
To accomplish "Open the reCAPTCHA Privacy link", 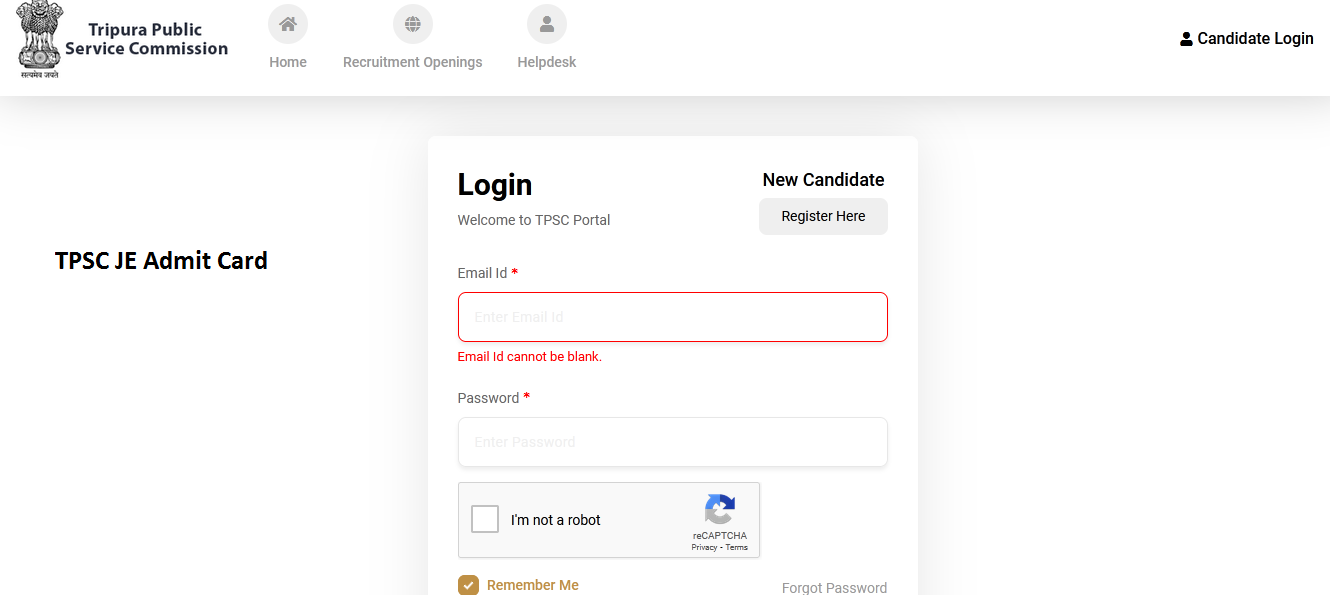I will point(705,547).
